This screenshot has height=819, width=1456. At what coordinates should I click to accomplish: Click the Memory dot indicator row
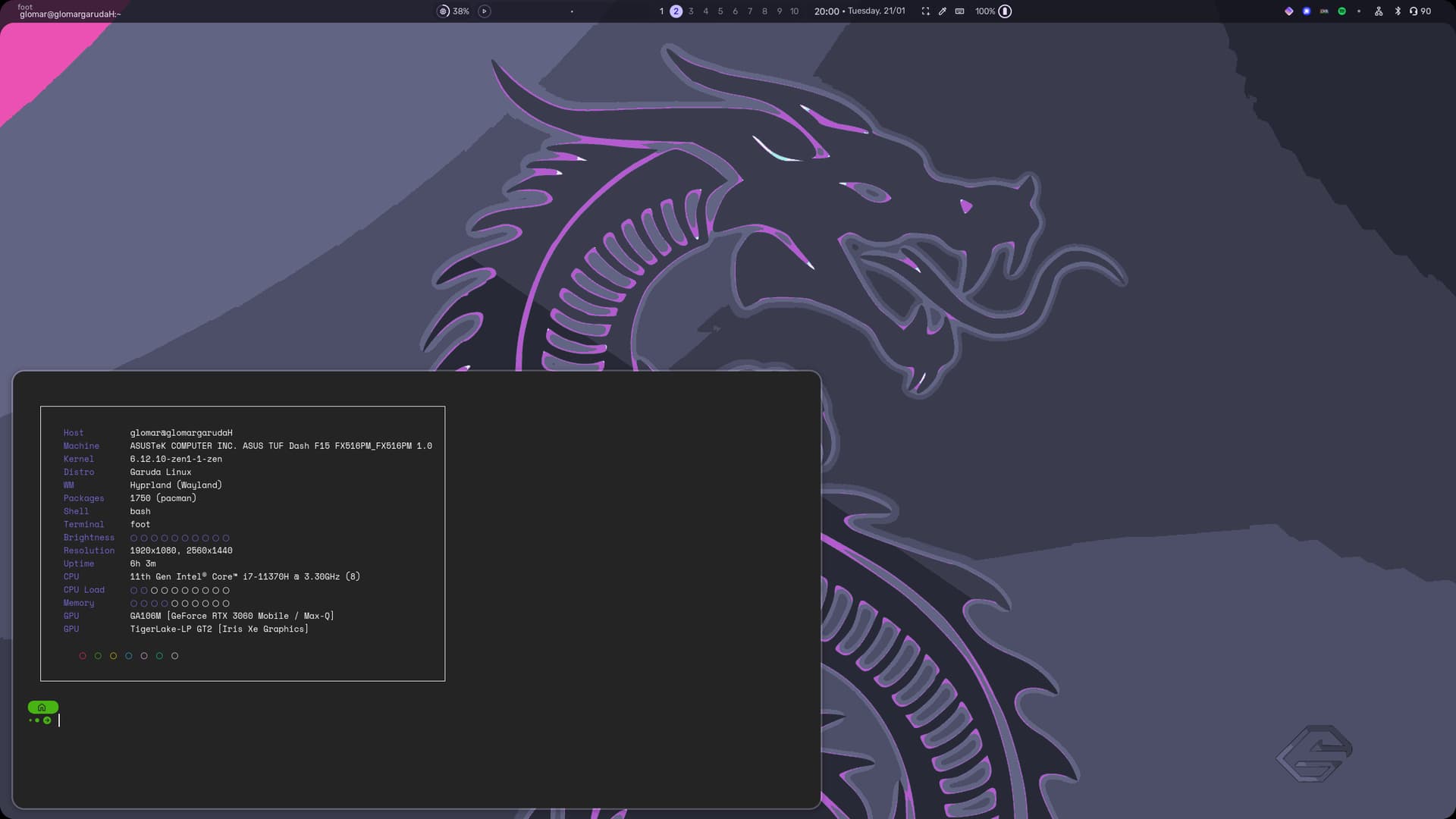point(180,603)
